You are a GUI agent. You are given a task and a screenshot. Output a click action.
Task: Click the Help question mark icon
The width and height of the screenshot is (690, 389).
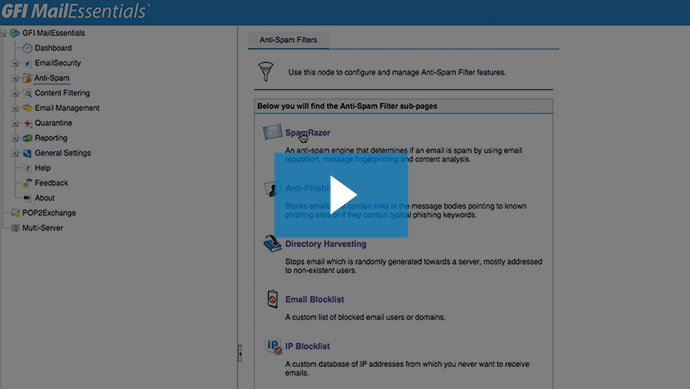(27, 168)
